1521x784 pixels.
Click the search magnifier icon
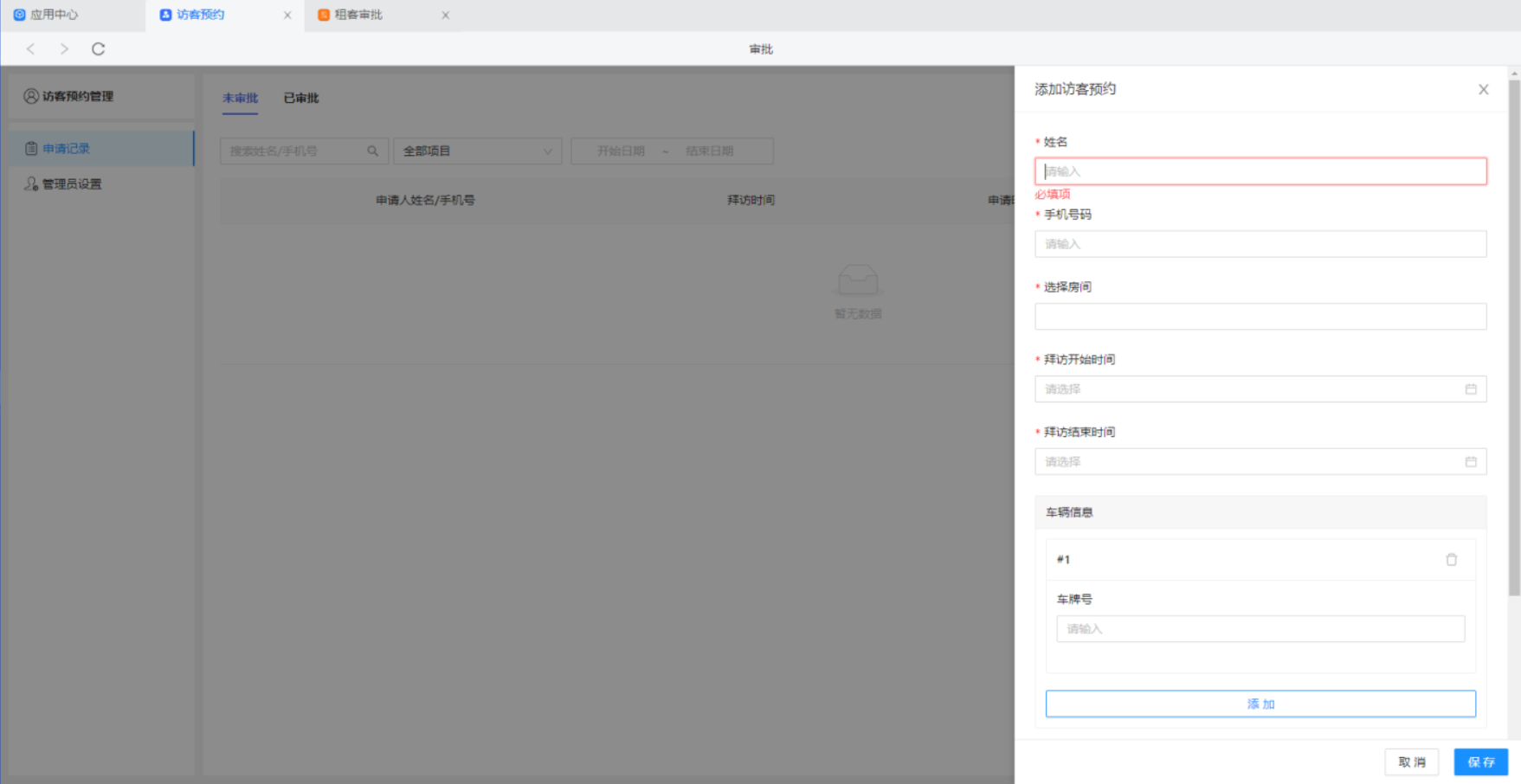pos(372,151)
